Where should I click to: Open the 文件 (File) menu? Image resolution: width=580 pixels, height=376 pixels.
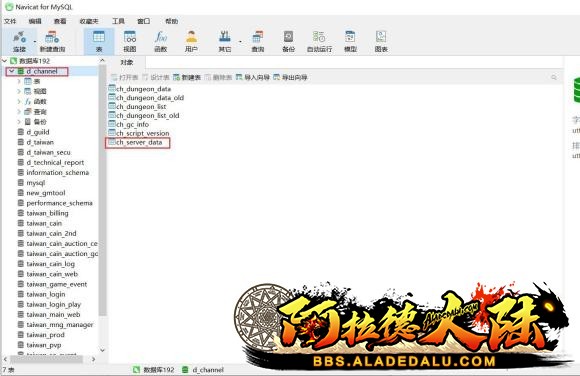[x=10, y=21]
